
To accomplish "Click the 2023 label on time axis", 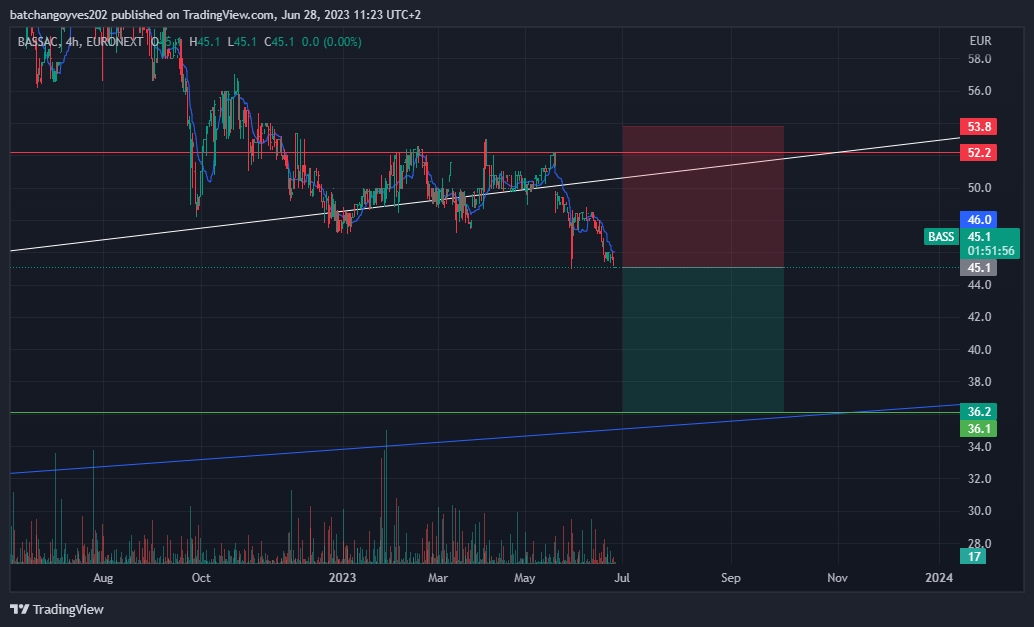I will (342, 578).
